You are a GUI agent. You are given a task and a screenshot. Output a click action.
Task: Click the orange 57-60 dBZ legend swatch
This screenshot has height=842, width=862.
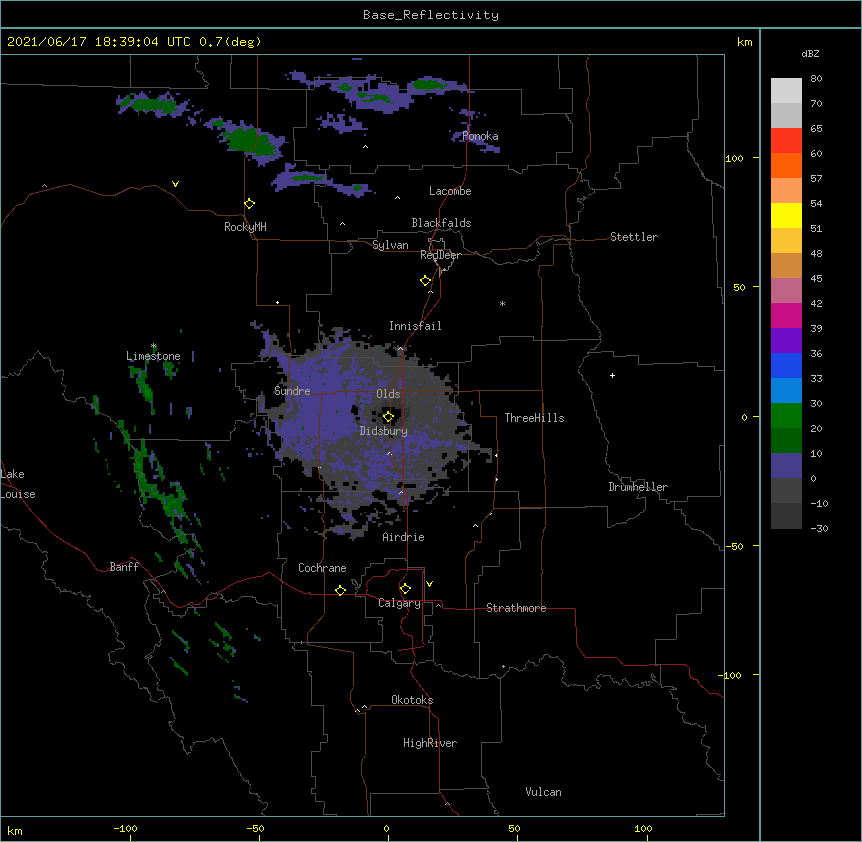coord(786,165)
